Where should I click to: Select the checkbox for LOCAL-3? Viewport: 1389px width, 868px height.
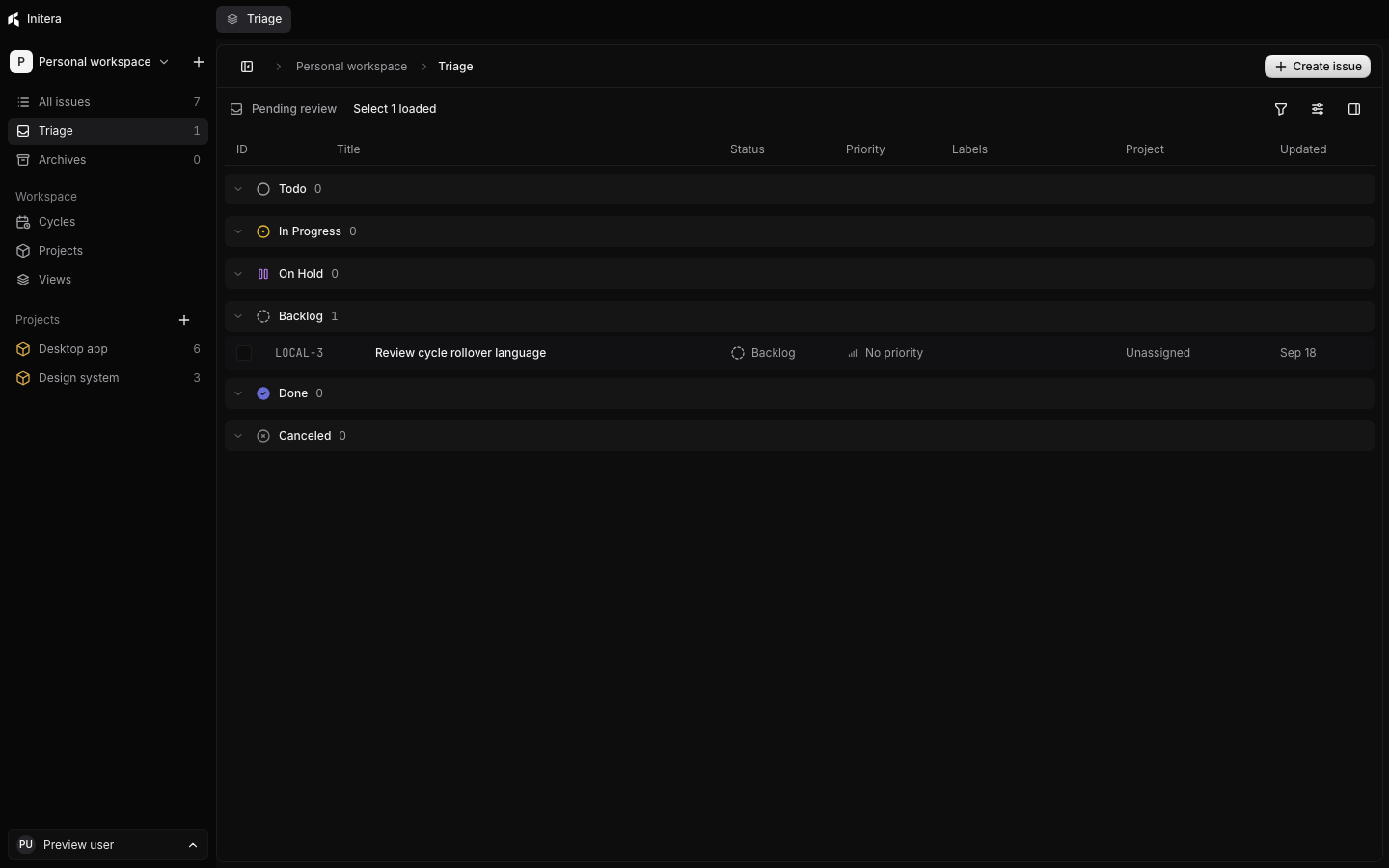(244, 353)
